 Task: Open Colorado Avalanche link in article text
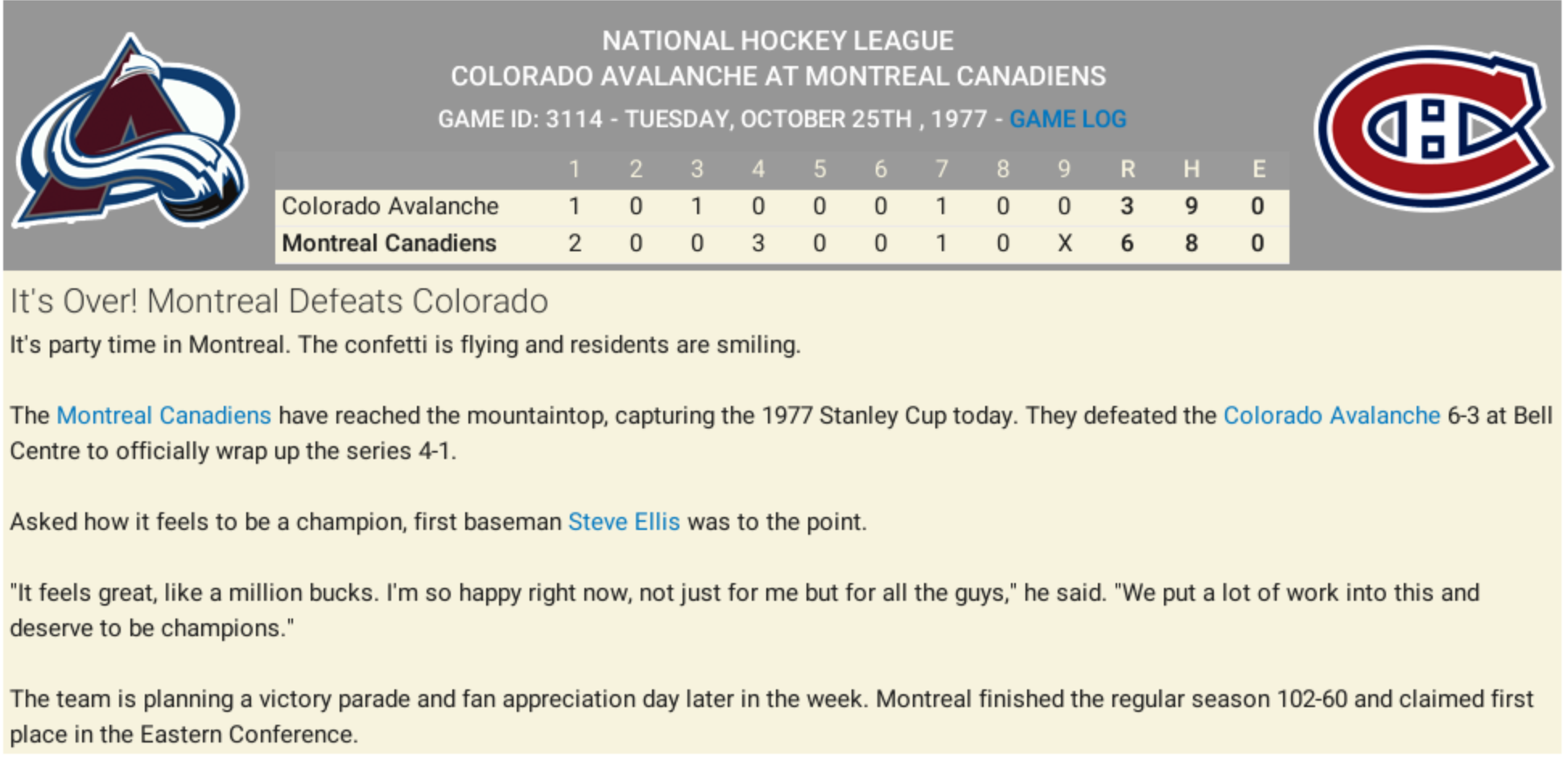1331,416
